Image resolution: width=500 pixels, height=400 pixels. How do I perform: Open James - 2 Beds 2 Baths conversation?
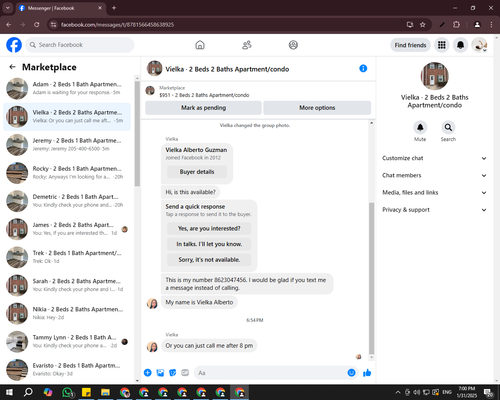tap(67, 229)
